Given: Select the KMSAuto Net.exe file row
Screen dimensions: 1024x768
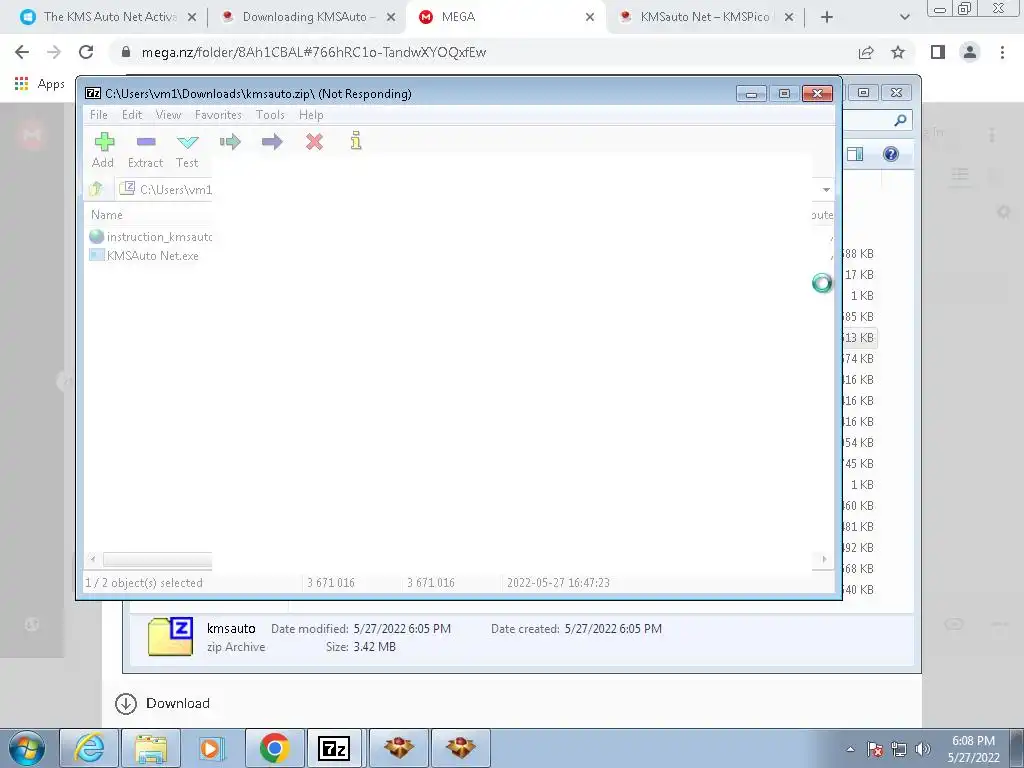Looking at the screenshot, I should (x=144, y=256).
